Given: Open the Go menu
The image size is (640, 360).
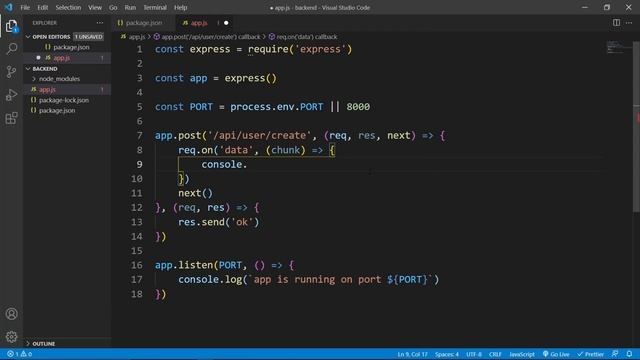Looking at the screenshot, I should pos(113,7).
